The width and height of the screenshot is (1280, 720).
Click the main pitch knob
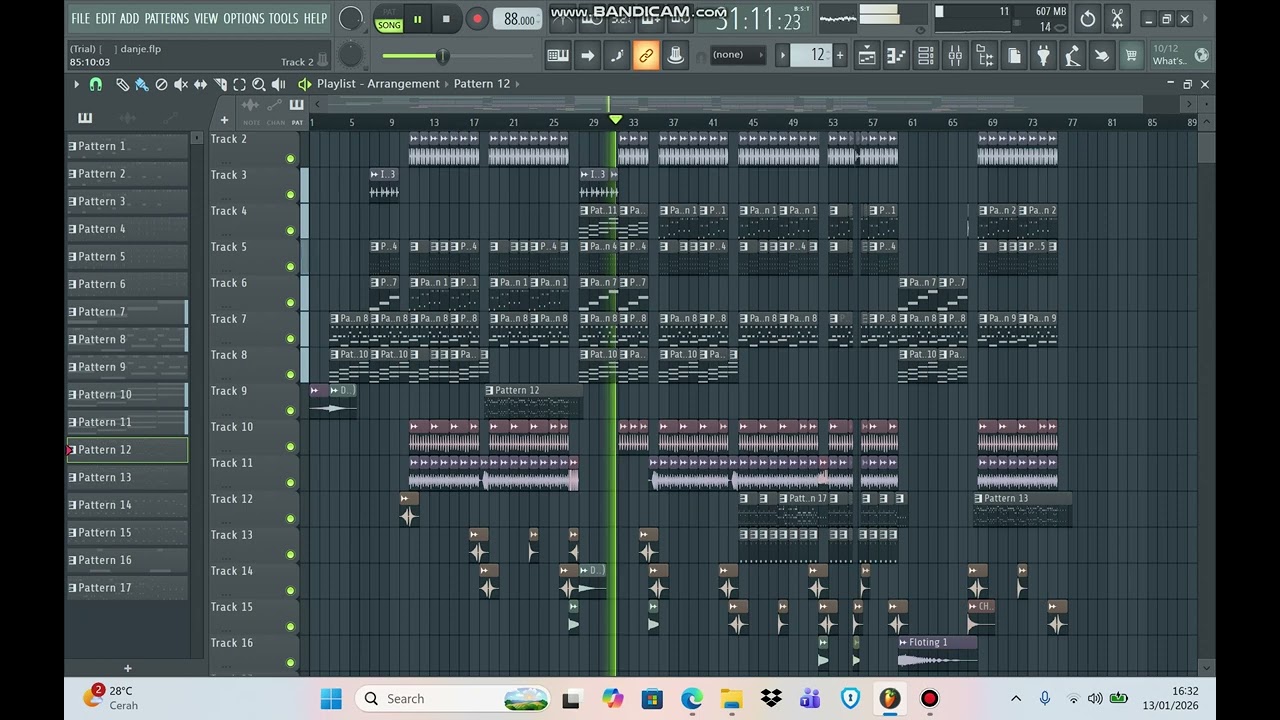[350, 55]
